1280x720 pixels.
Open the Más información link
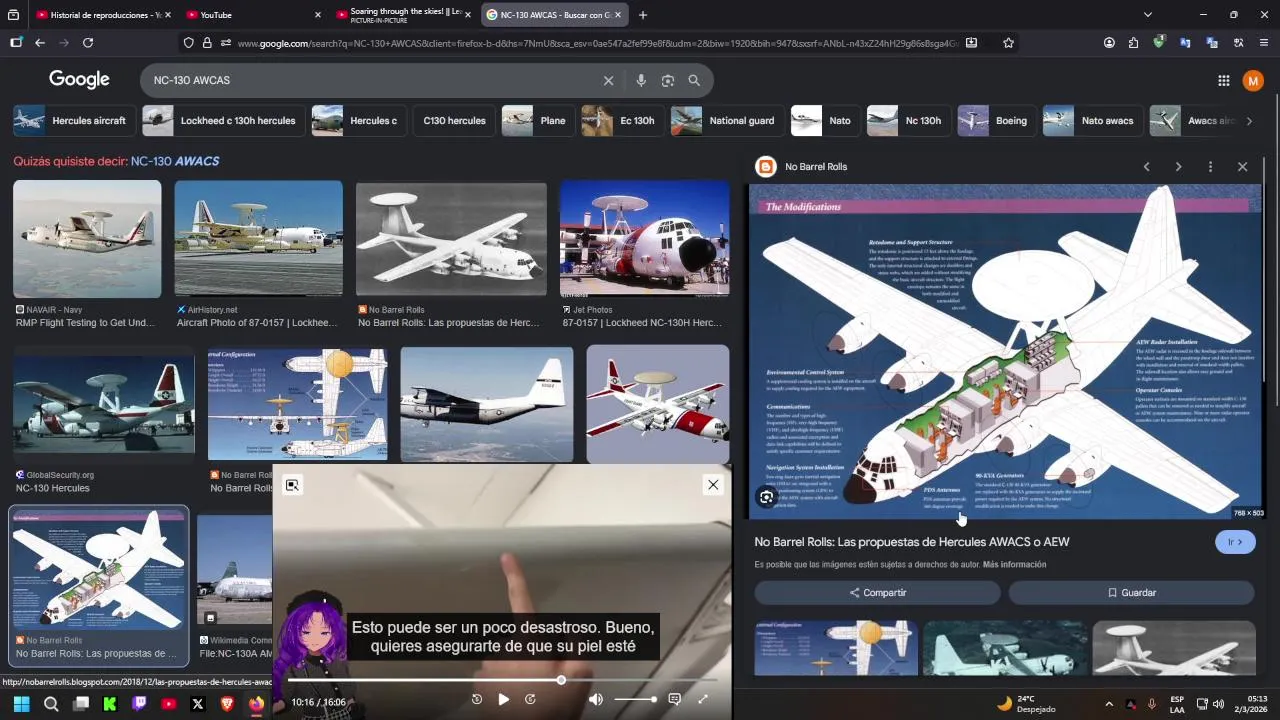[1014, 565]
